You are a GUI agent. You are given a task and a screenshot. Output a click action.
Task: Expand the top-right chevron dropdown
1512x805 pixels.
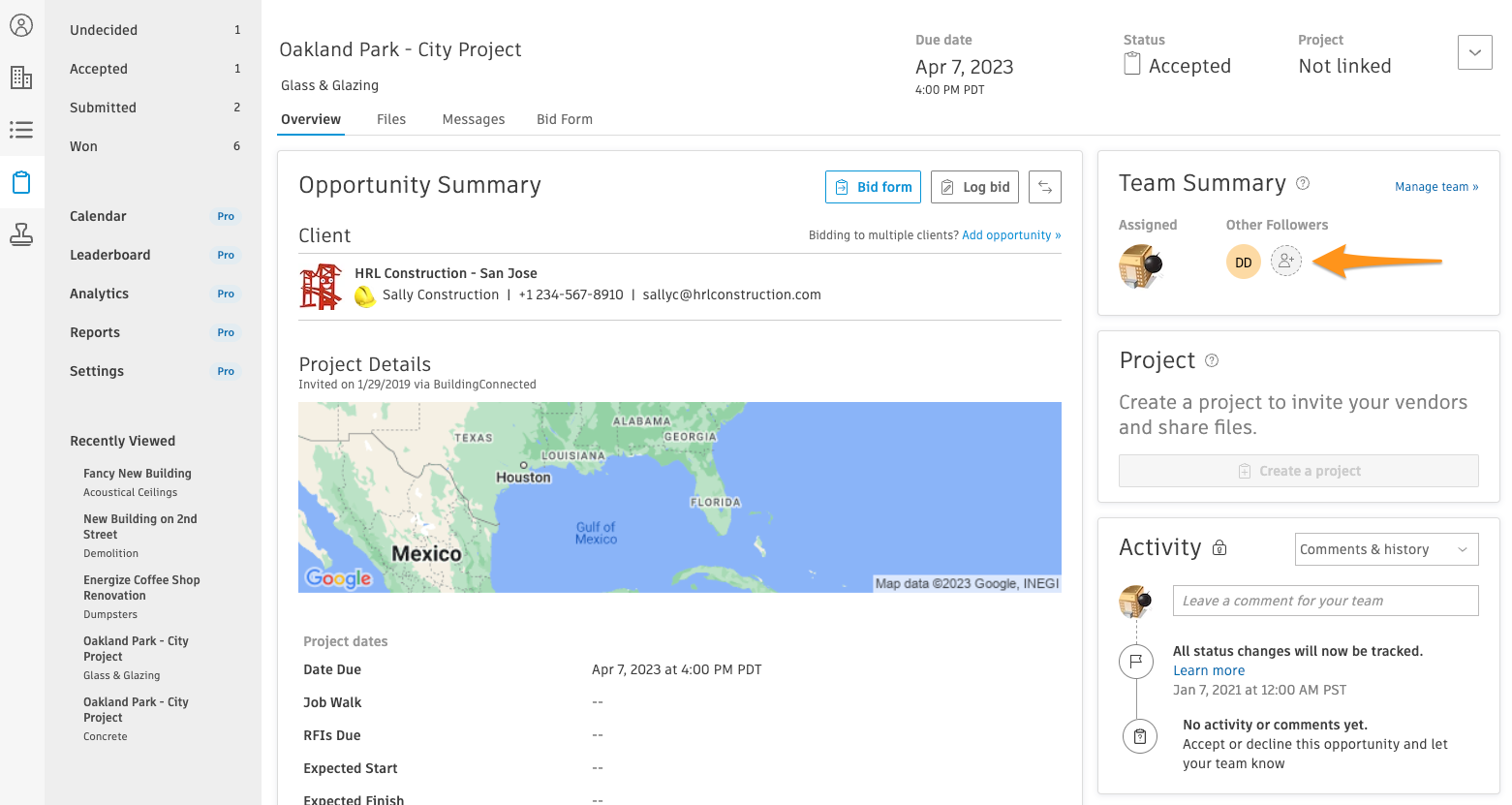pos(1474,52)
